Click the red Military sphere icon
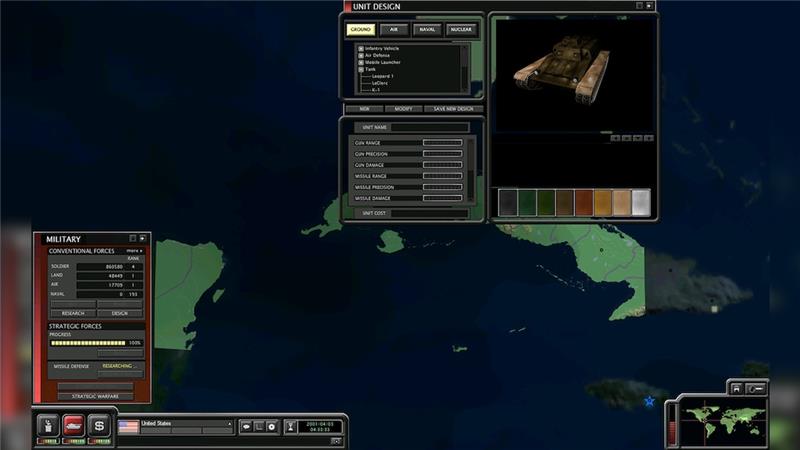Viewport: 800px width, 450px height. [73, 423]
